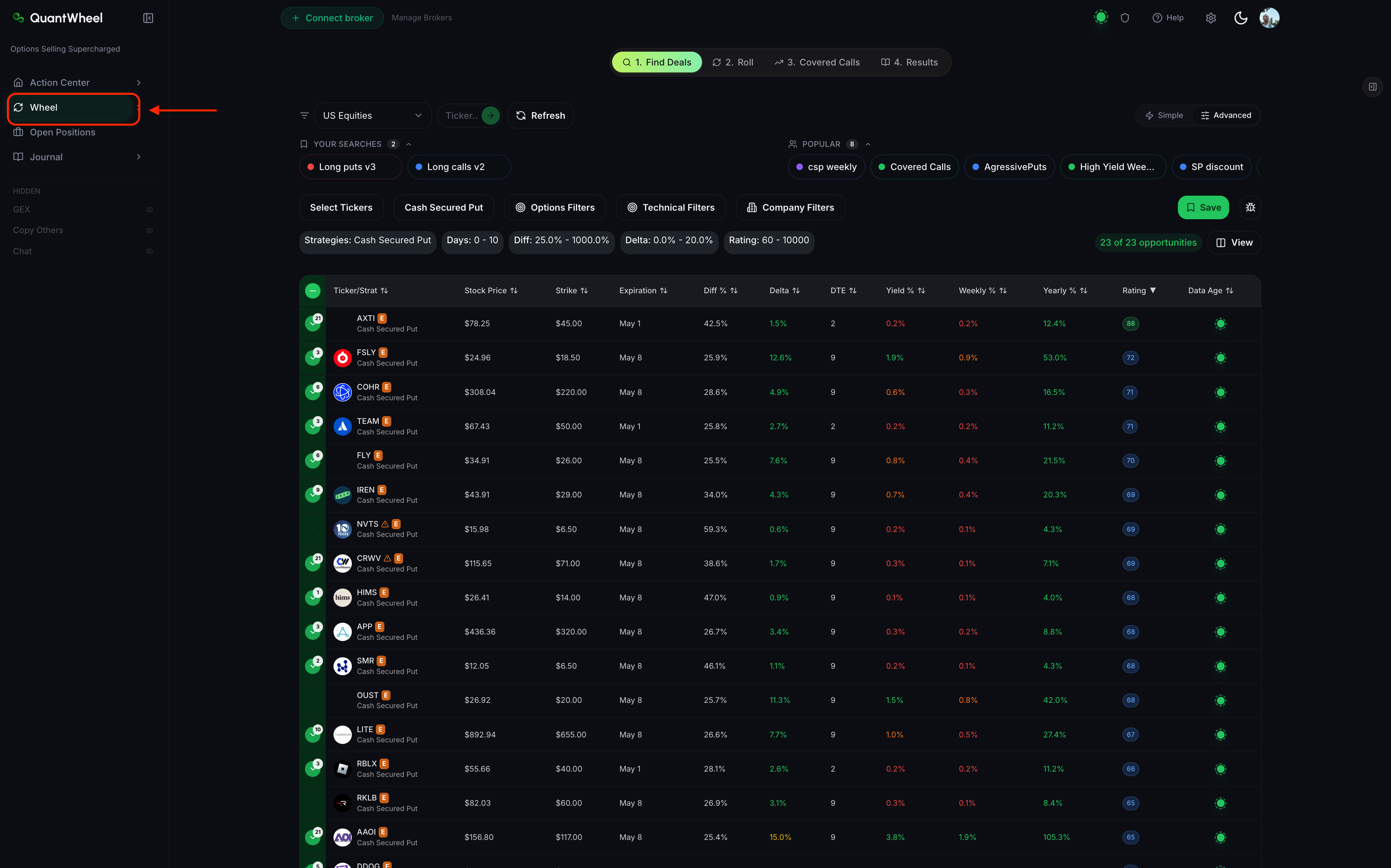Collapse the Your Searches section

coord(409,144)
